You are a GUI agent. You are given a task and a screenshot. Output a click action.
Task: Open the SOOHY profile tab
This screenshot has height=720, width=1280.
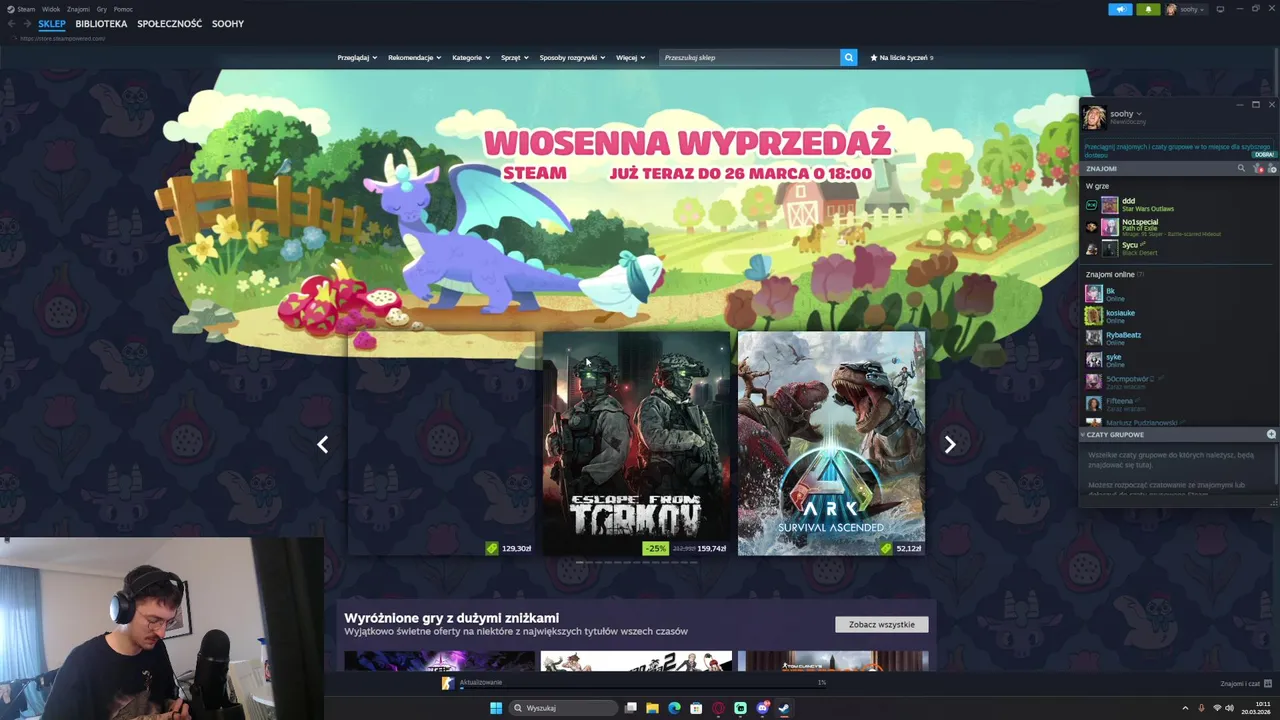[x=228, y=24]
